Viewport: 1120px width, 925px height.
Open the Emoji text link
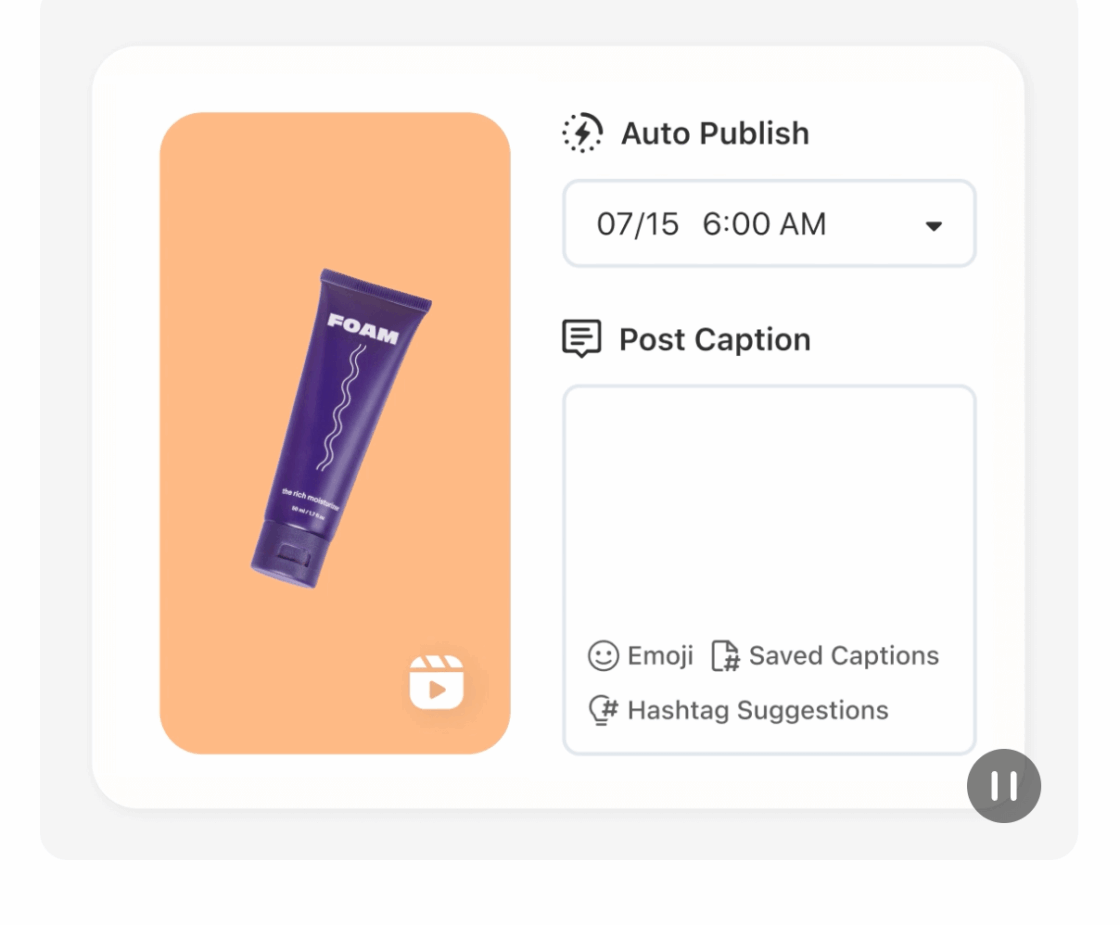[x=660, y=656]
